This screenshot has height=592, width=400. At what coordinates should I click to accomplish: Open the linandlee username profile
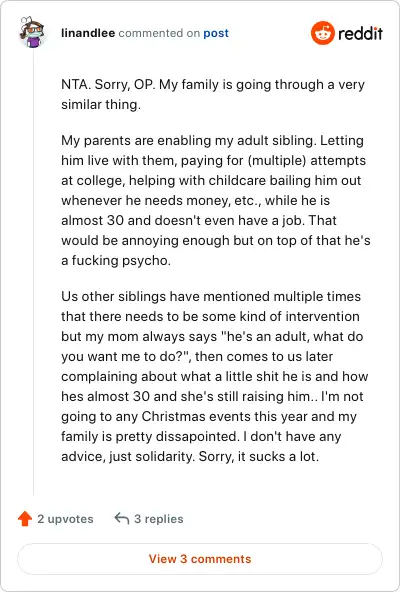[x=88, y=33]
